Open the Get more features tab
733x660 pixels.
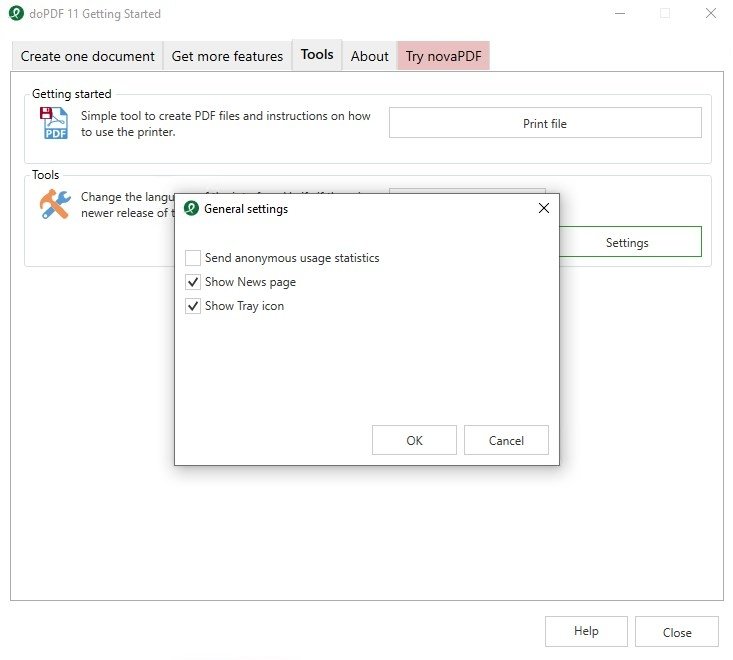(227, 56)
